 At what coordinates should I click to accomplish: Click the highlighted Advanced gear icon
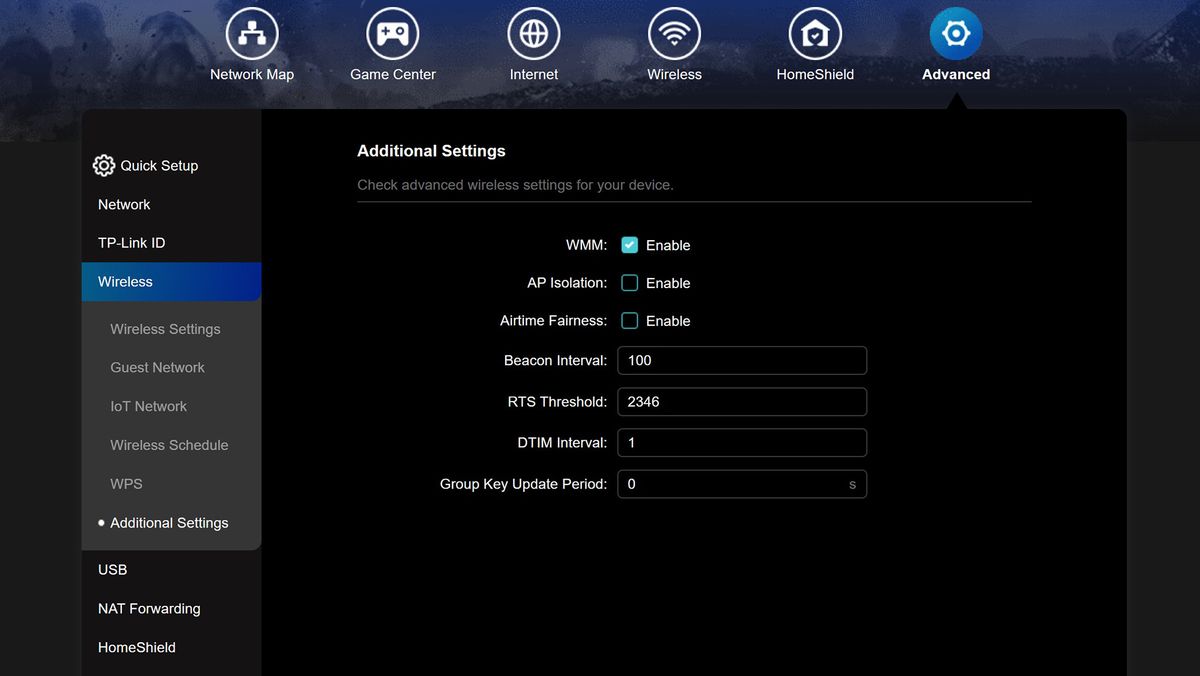point(955,32)
